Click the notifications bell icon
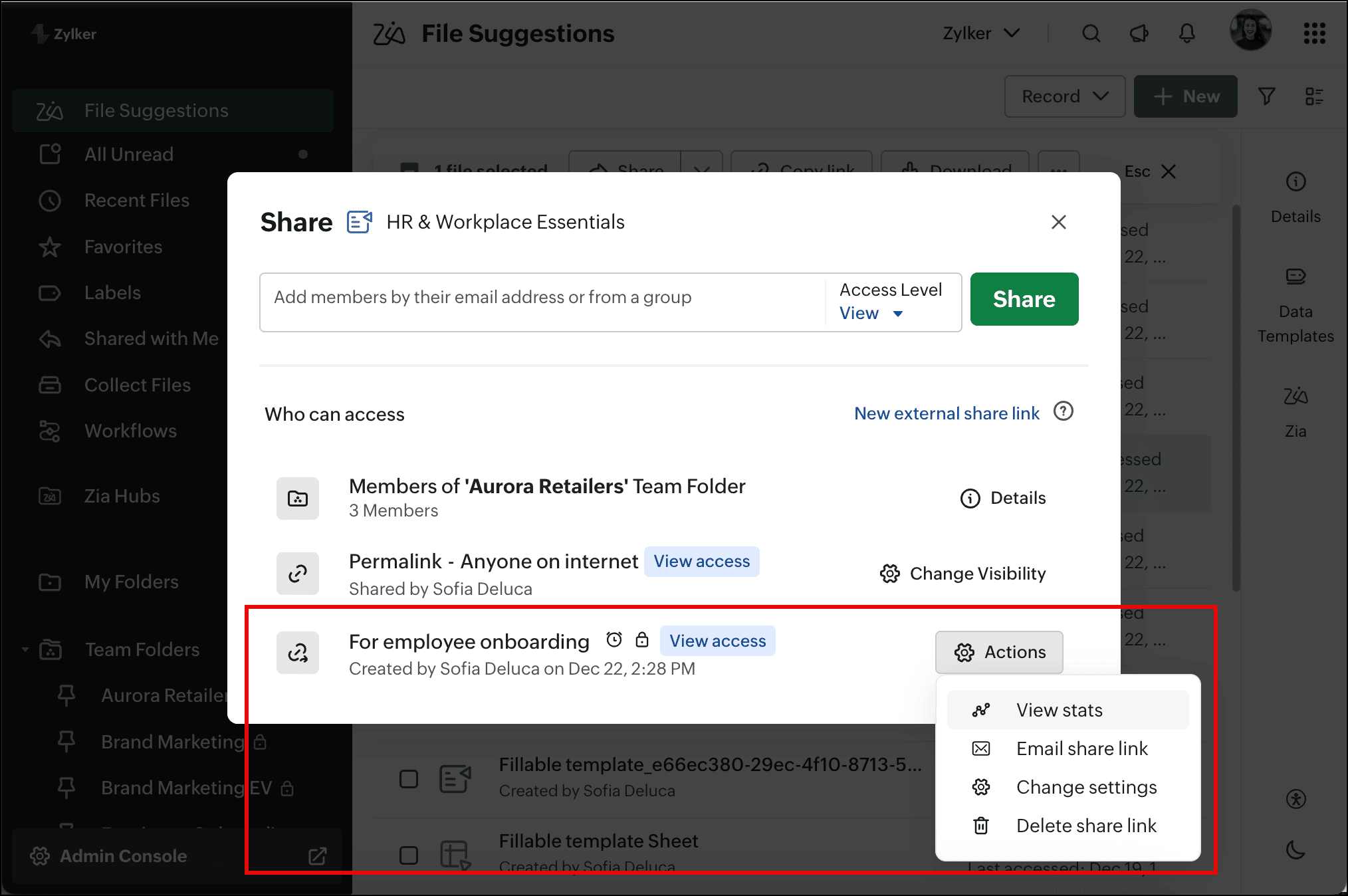 (1186, 33)
